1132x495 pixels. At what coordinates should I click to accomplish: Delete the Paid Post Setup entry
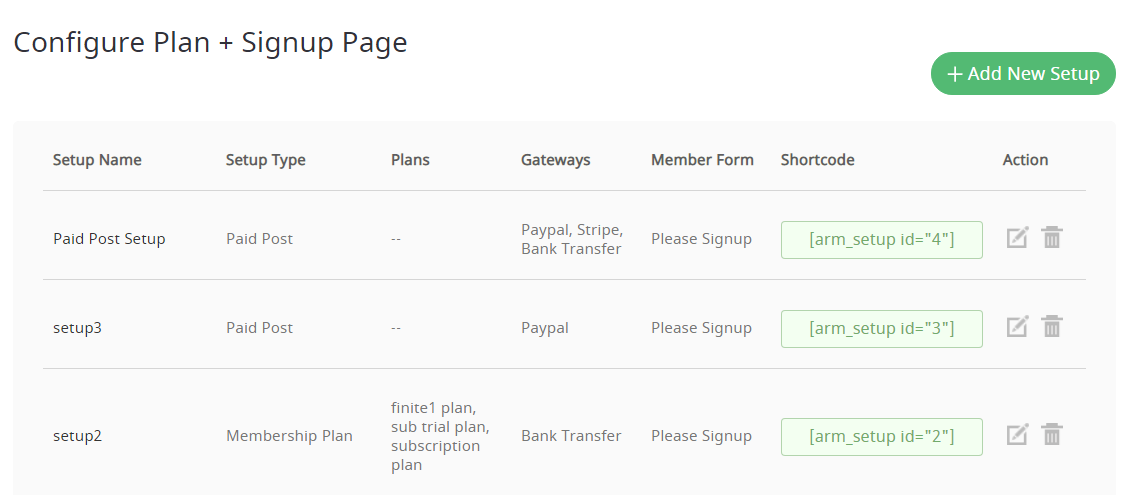[1052, 237]
